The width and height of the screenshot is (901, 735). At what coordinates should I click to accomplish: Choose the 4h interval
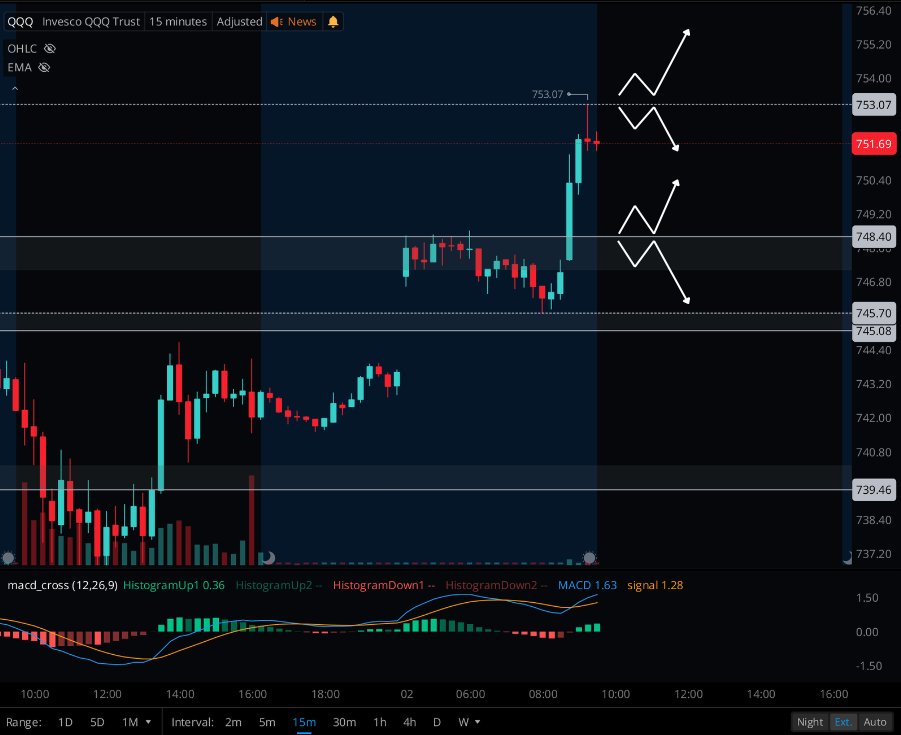click(409, 722)
